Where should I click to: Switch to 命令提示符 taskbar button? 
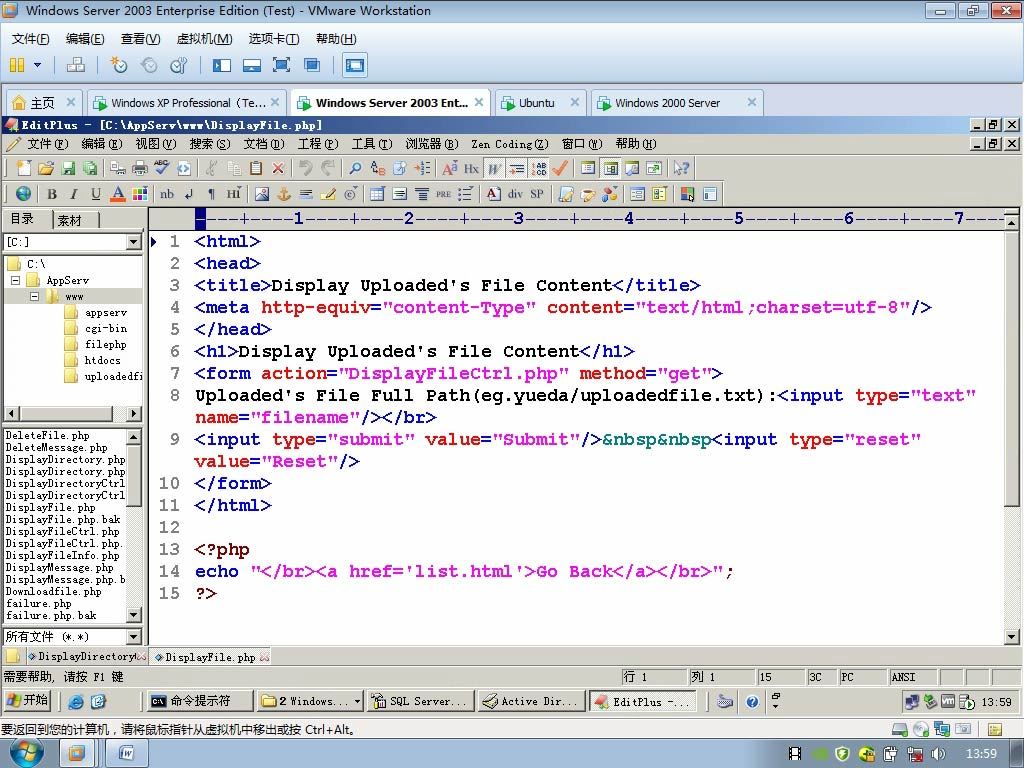(199, 701)
